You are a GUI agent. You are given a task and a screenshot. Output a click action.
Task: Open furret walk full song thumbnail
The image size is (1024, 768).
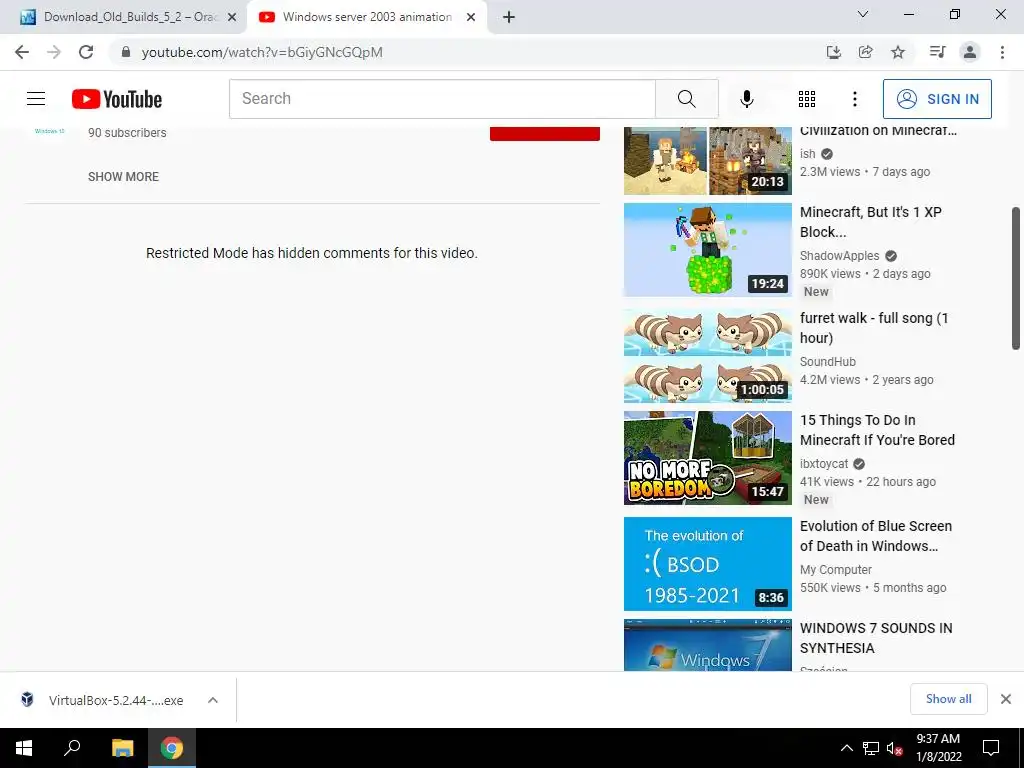tap(708, 356)
